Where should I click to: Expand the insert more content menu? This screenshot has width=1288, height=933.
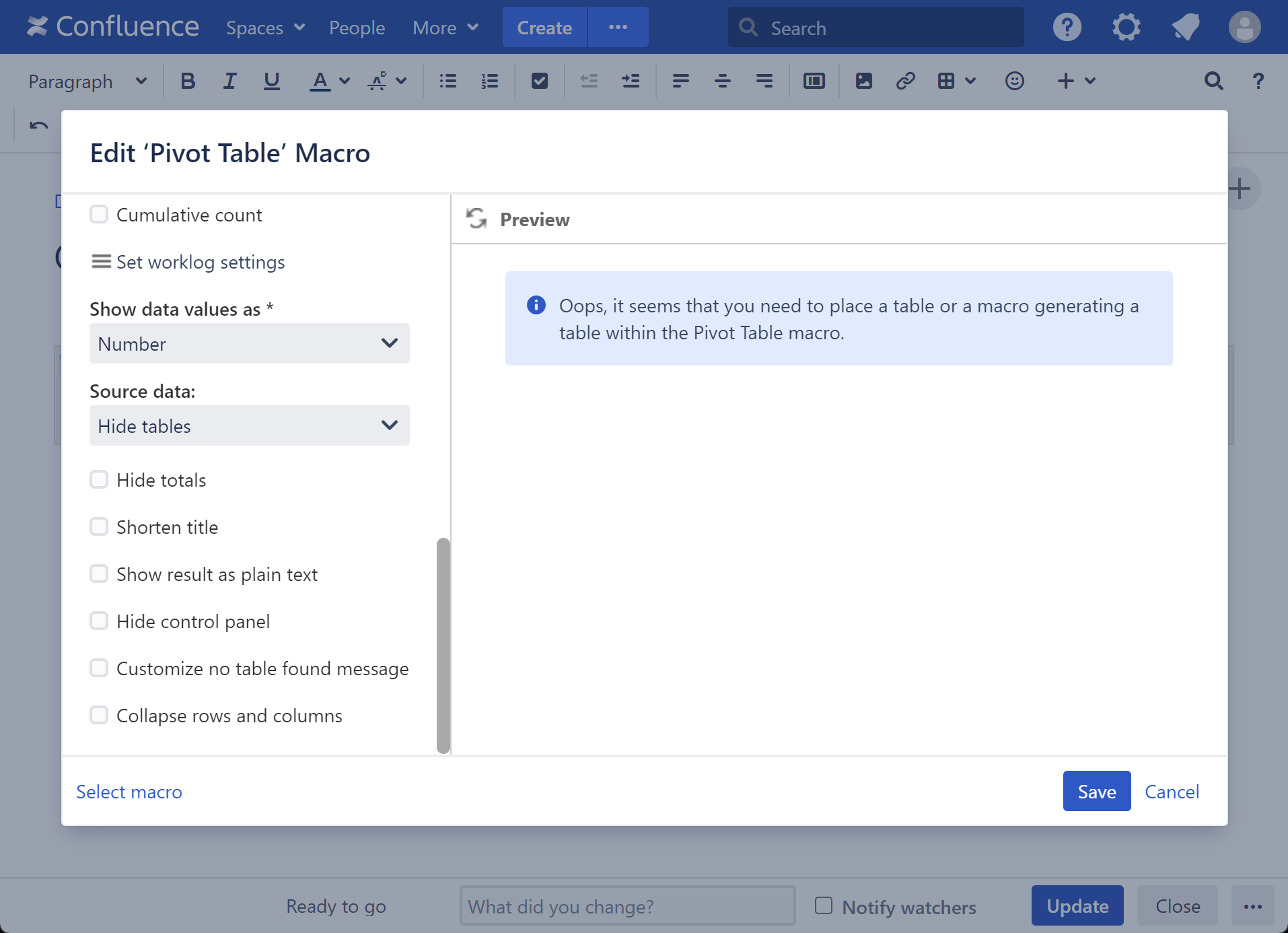click(1076, 81)
